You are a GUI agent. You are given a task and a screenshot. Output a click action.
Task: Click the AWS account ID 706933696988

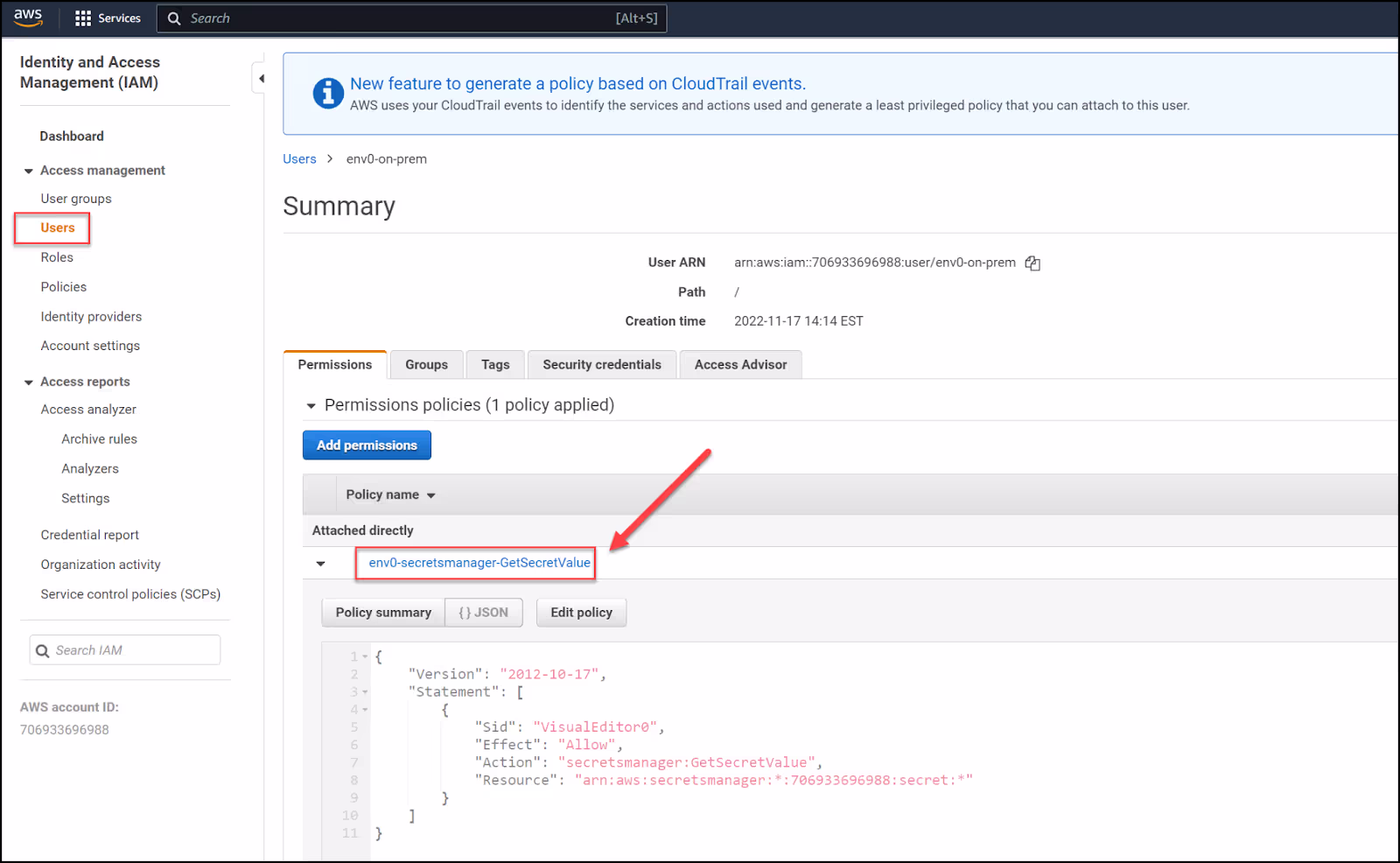[x=65, y=730]
